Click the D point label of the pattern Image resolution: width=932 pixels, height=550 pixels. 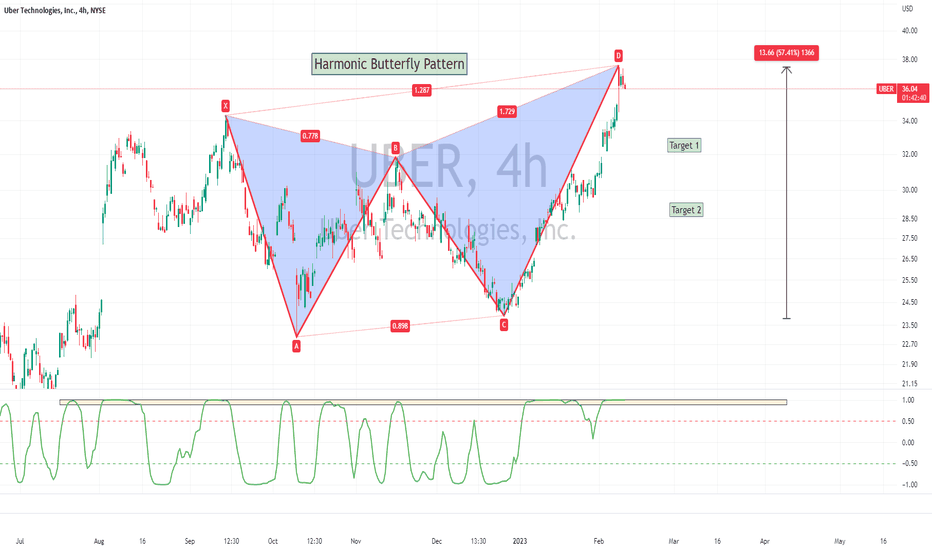tap(618, 56)
